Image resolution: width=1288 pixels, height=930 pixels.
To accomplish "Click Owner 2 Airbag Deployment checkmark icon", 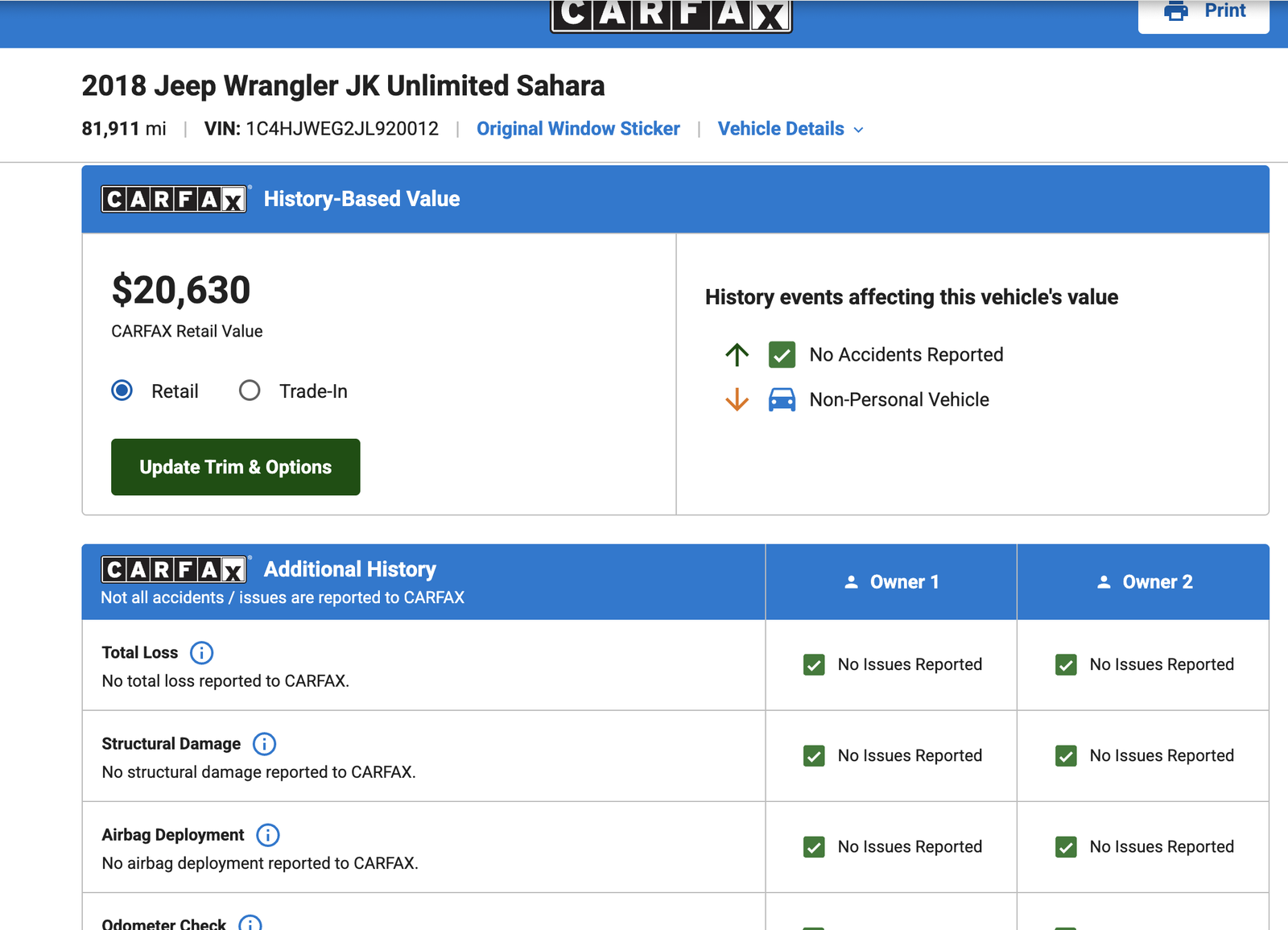I will [1066, 847].
